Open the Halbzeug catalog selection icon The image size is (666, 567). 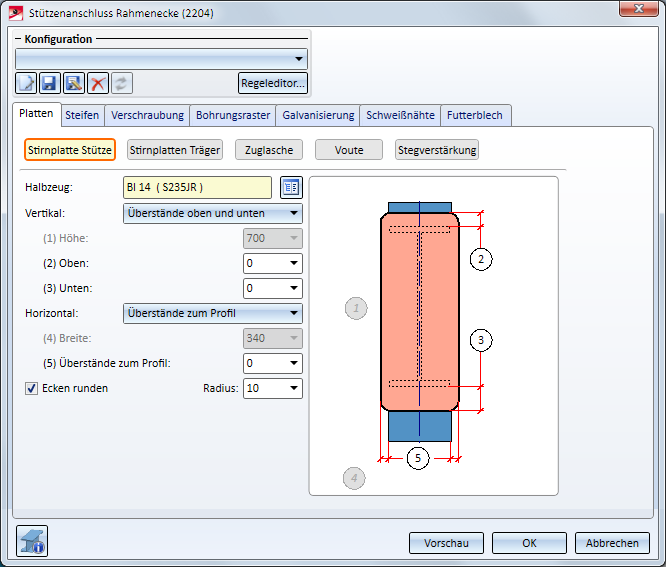pyautogui.click(x=290, y=187)
